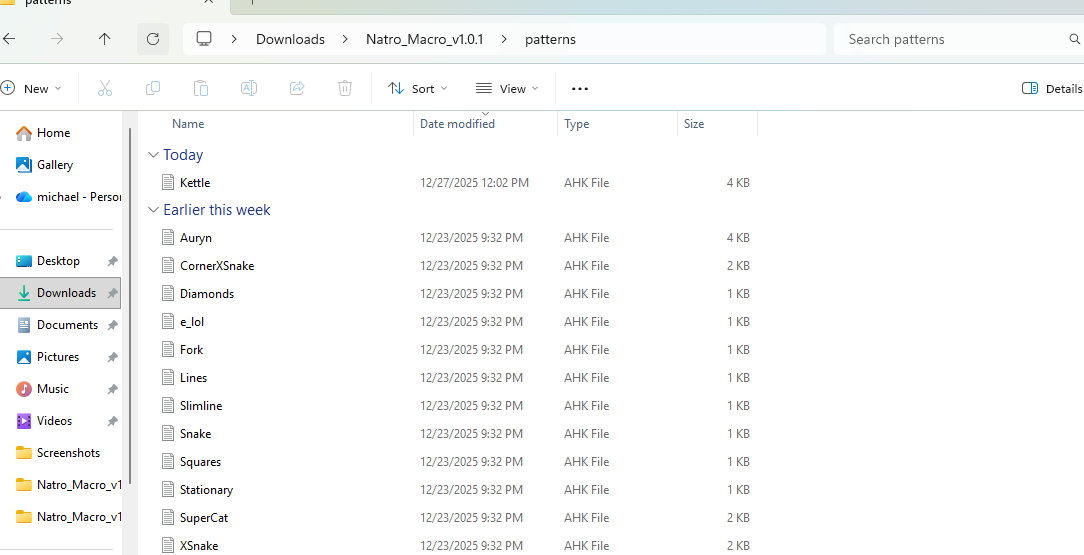The image size is (1084, 555).
Task: Select the Diamonds file name
Action: click(x=207, y=294)
